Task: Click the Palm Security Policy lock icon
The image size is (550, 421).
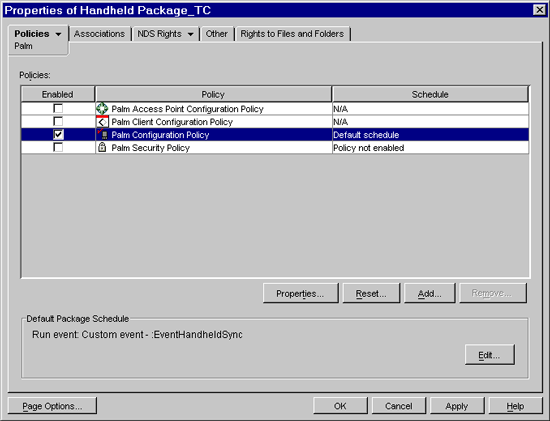Action: pyautogui.click(x=102, y=147)
